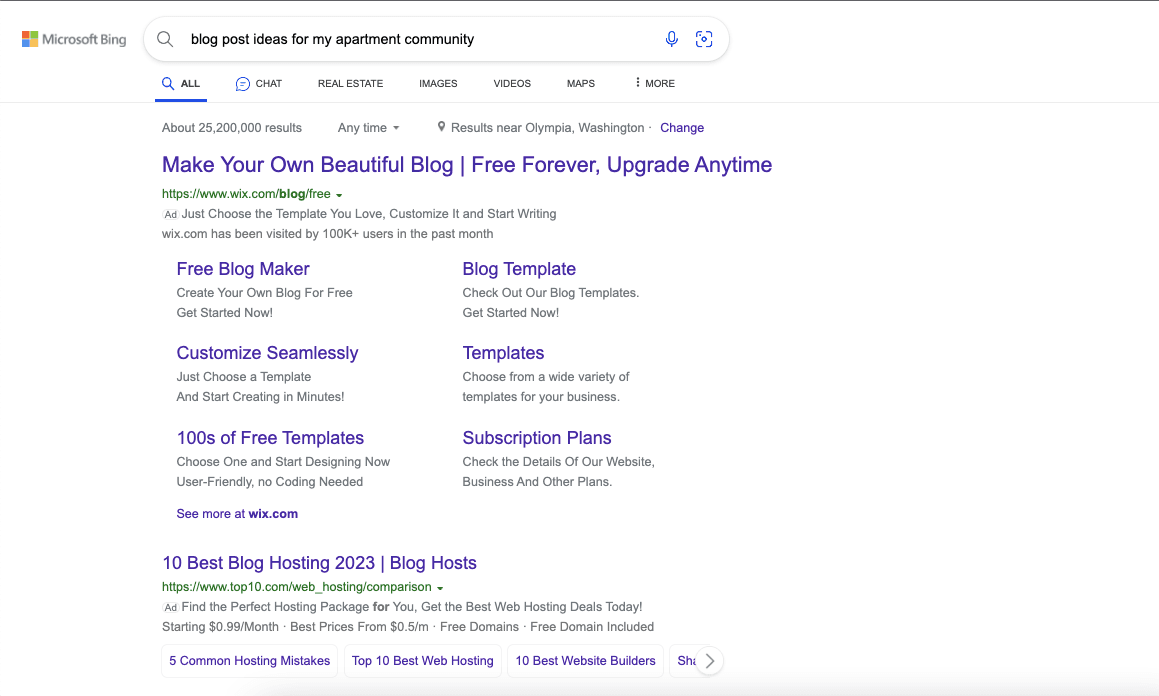The image size is (1159, 696).
Task: Open the Templates sitelink
Action: click(x=503, y=353)
